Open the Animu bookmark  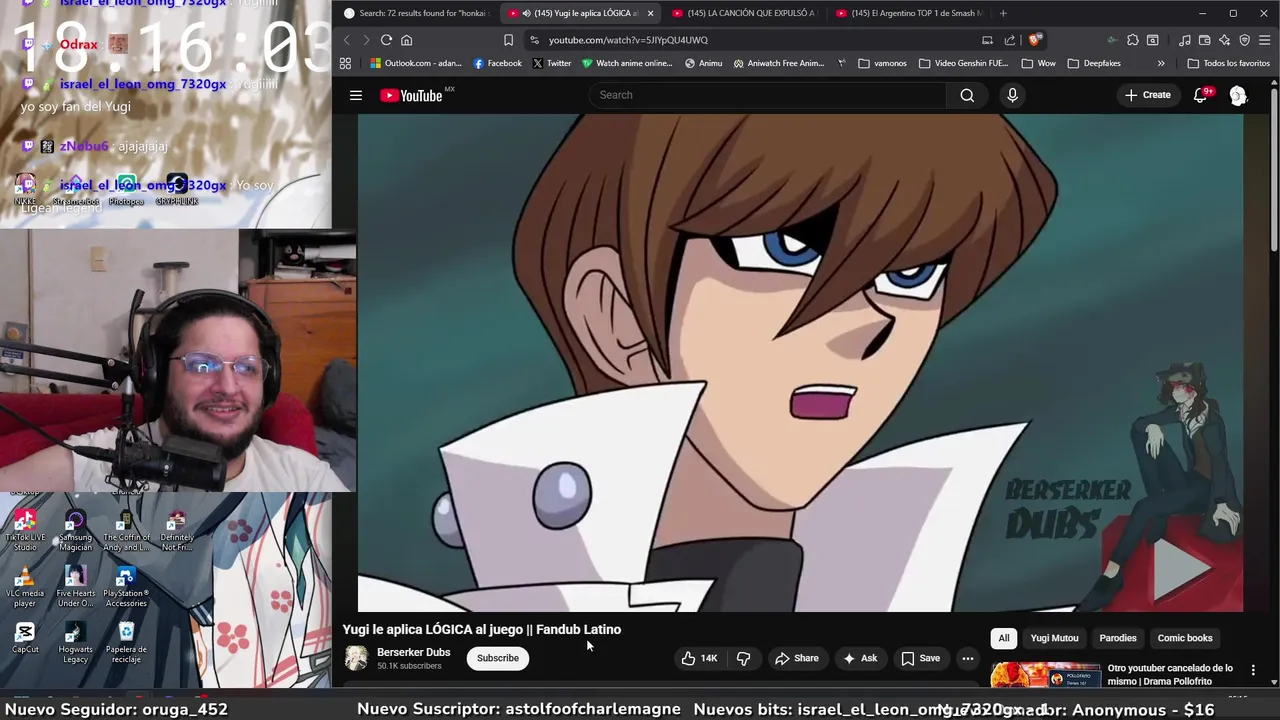click(703, 63)
